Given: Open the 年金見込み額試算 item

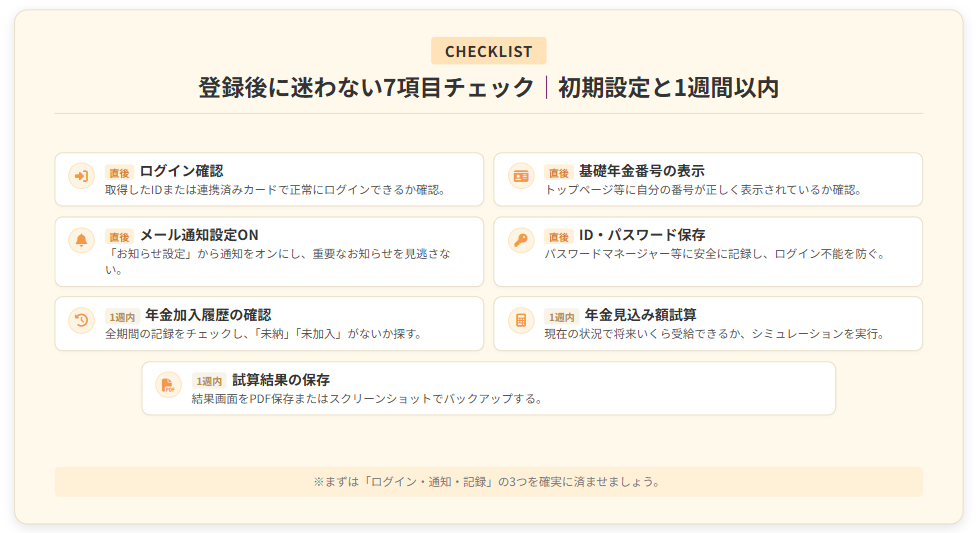Looking at the screenshot, I should (x=641, y=315).
